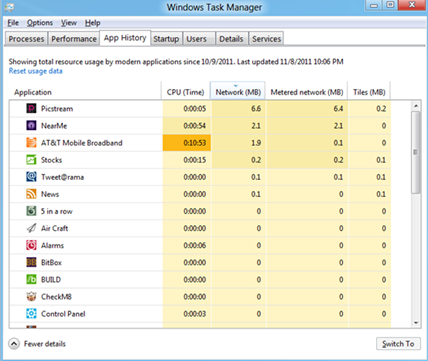Image resolution: width=428 pixels, height=361 pixels.
Task: Click Picstream's 6.4 Metered network value
Action: pos(338,109)
